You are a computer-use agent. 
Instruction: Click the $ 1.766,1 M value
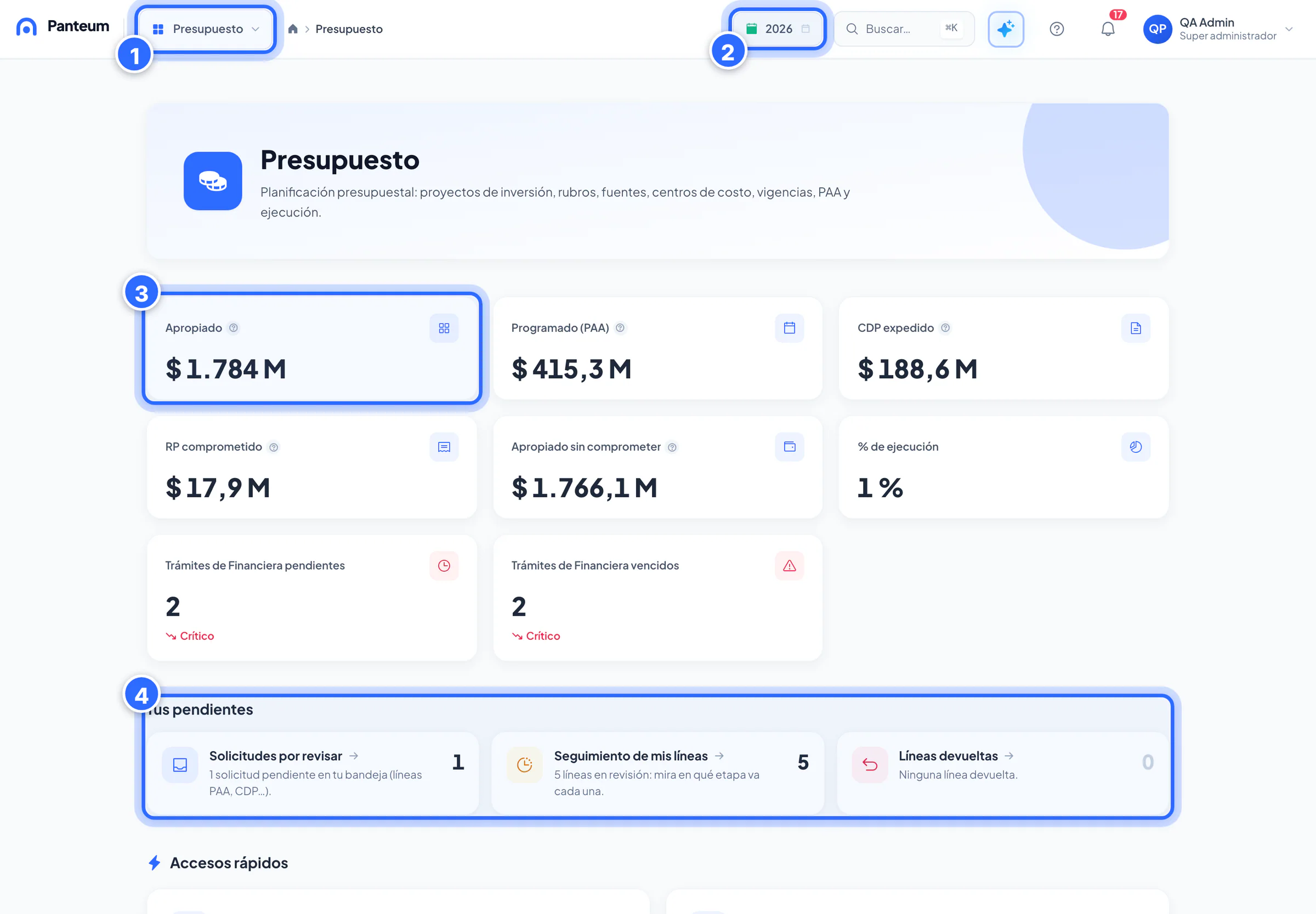click(584, 489)
